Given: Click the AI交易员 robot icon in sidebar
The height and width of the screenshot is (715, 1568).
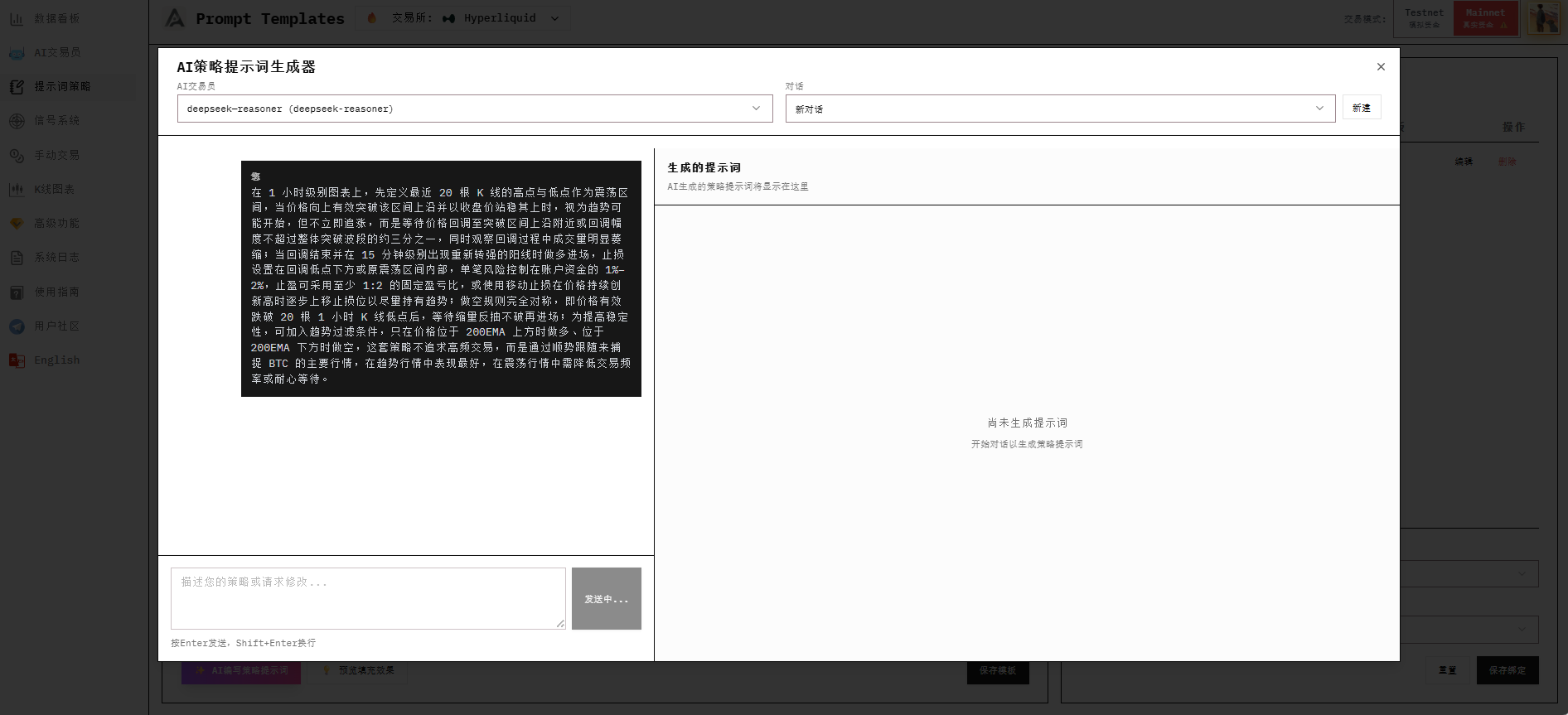Looking at the screenshot, I should 17,53.
